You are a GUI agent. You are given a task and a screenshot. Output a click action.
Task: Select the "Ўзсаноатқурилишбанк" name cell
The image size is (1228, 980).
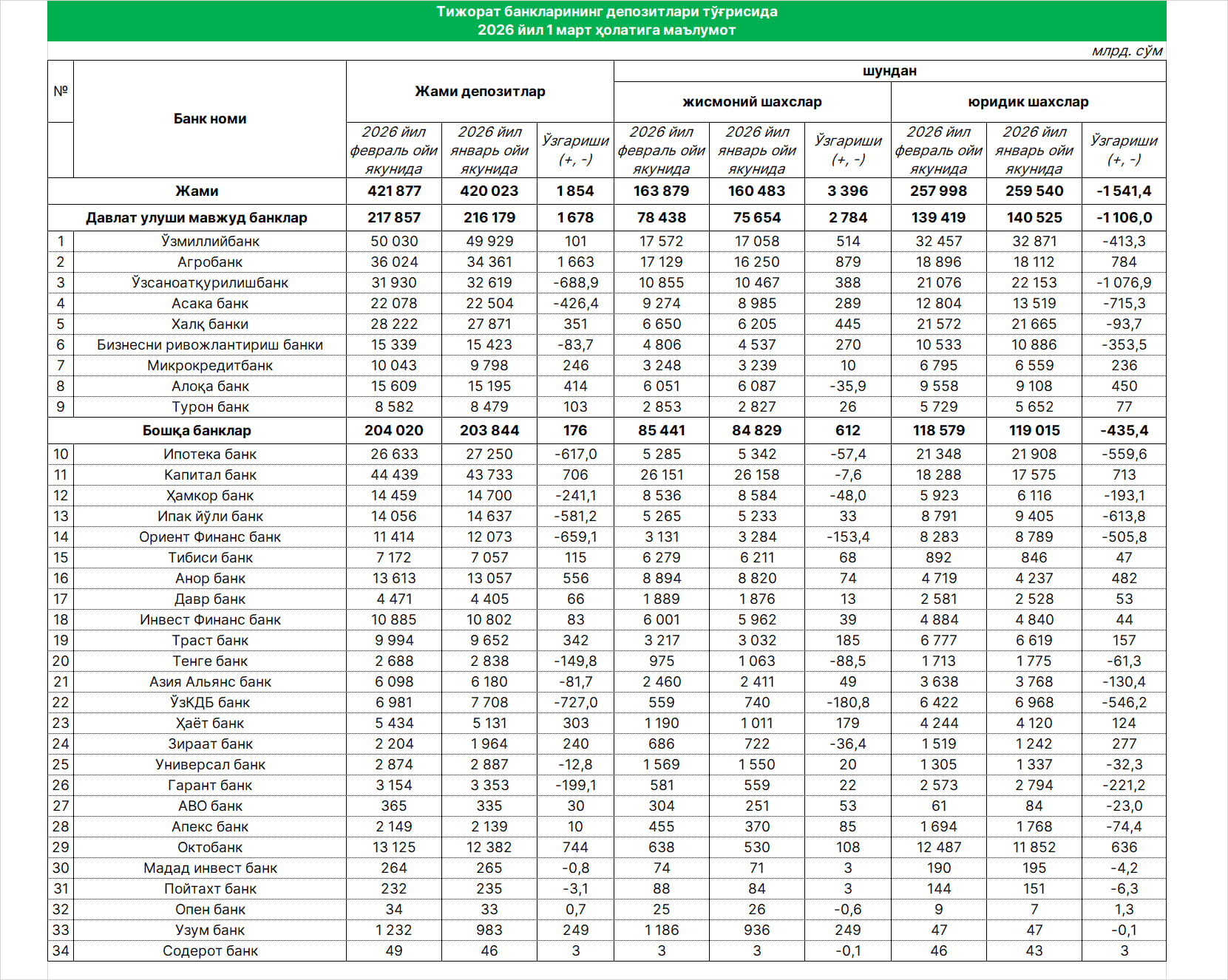click(x=210, y=283)
